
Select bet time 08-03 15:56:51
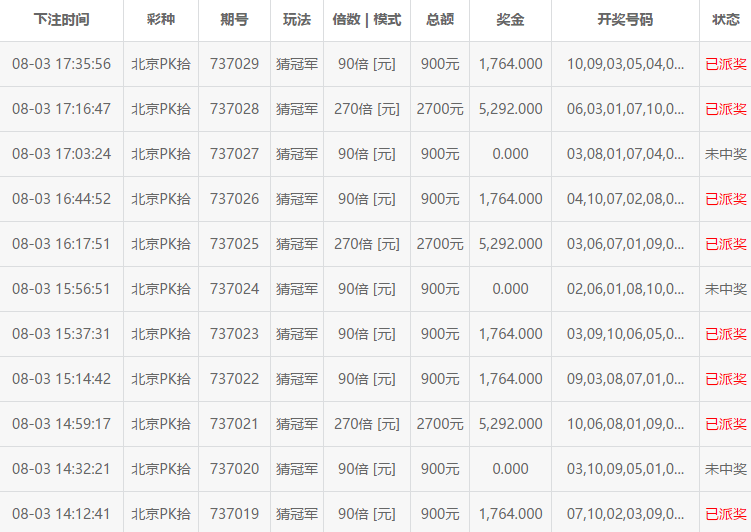click(x=61, y=289)
